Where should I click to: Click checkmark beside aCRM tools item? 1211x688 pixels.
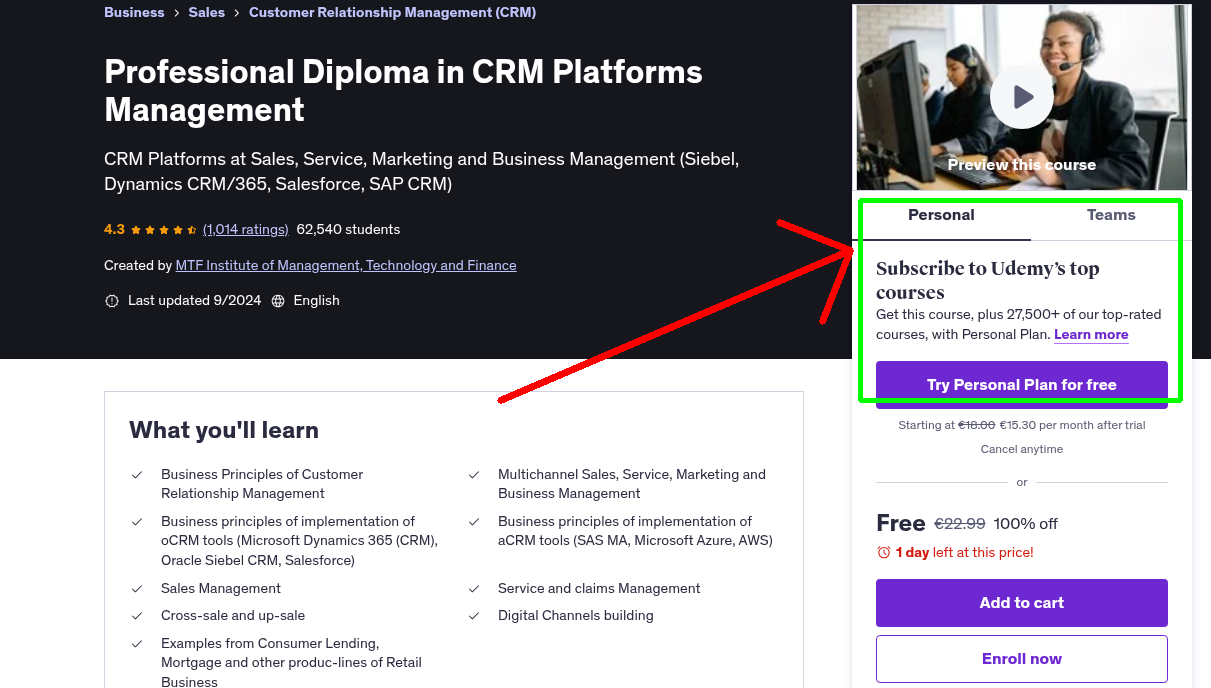click(474, 521)
